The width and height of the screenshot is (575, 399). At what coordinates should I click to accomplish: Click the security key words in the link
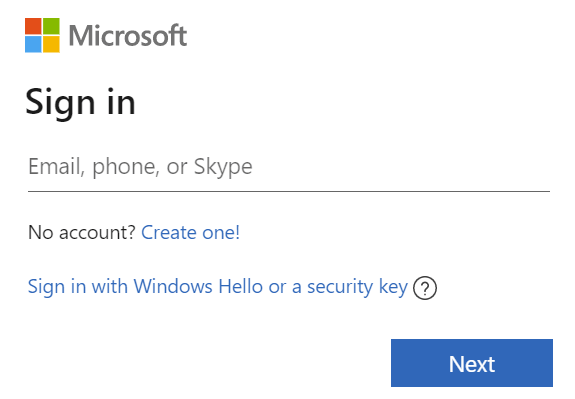[x=358, y=288]
